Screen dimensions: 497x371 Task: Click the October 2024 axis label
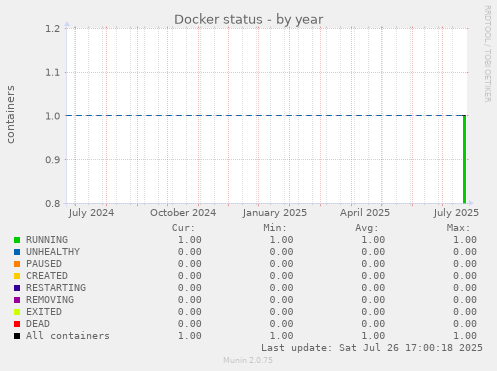tap(183, 213)
